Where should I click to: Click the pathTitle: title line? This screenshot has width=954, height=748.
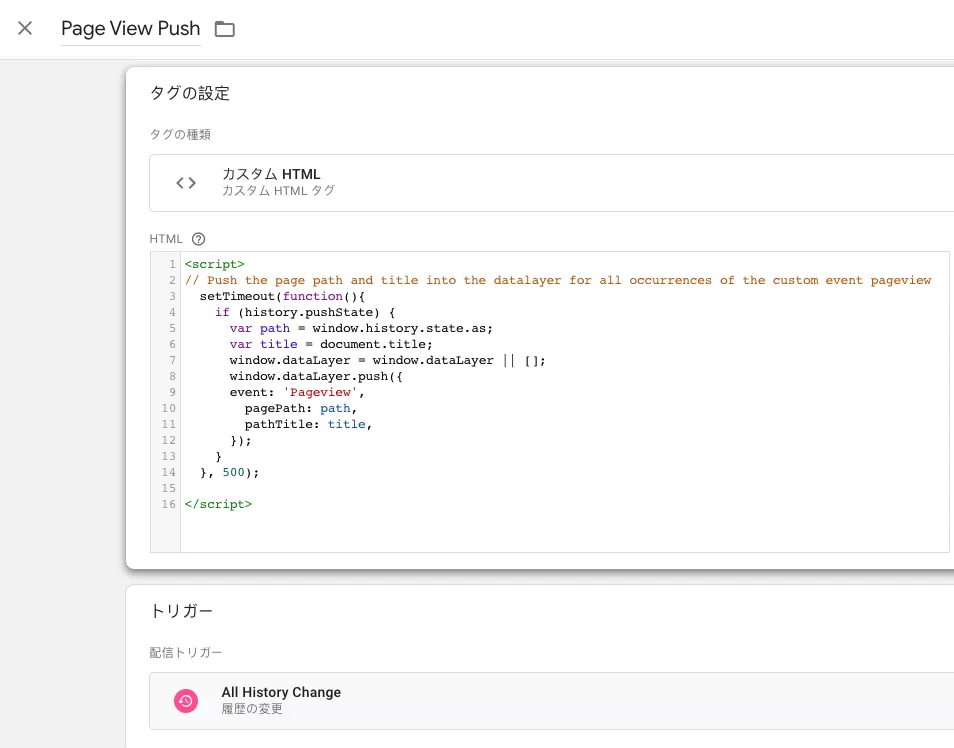tap(308, 424)
